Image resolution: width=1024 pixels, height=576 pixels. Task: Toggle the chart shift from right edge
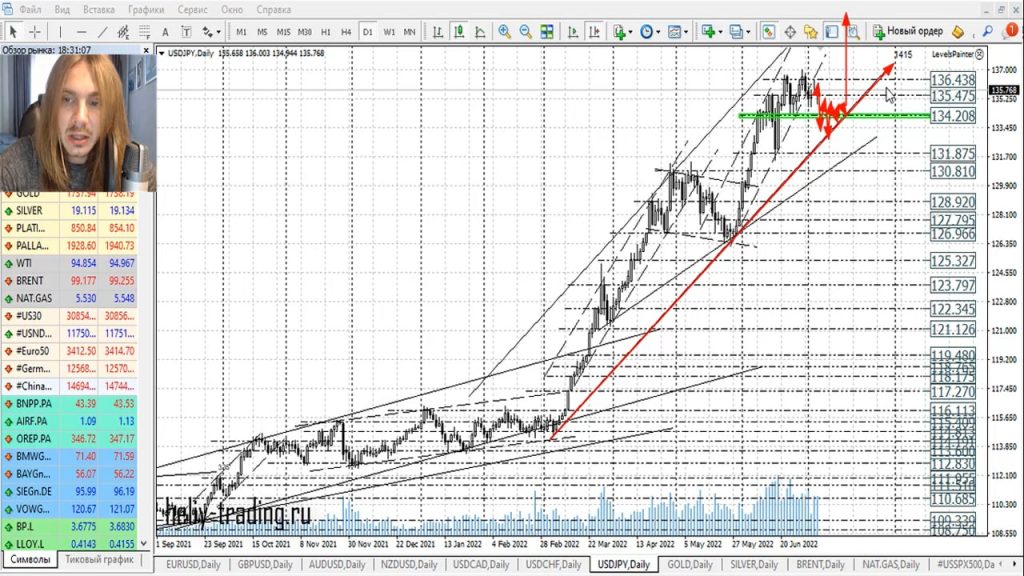point(592,31)
